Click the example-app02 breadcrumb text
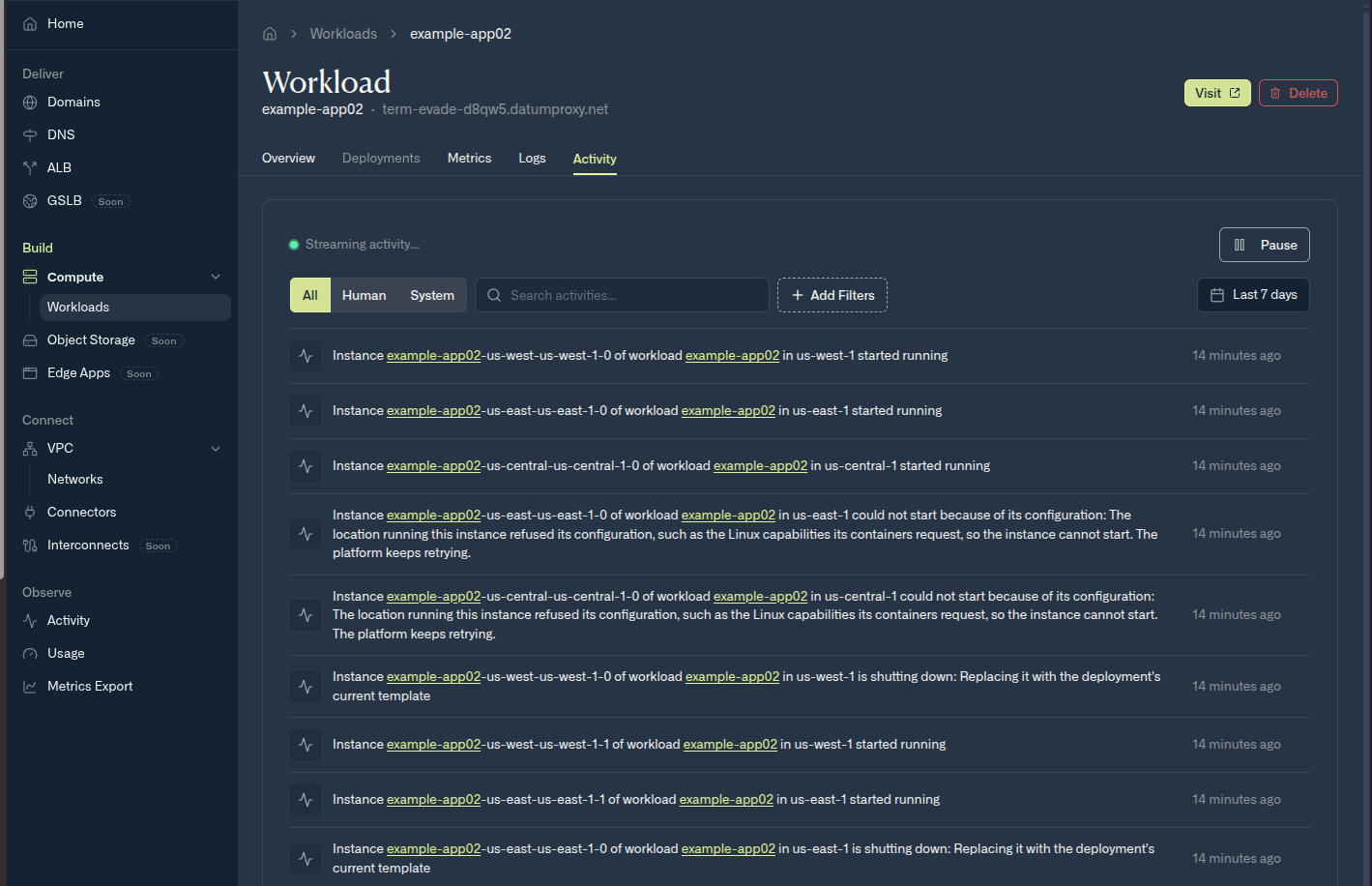 460,34
